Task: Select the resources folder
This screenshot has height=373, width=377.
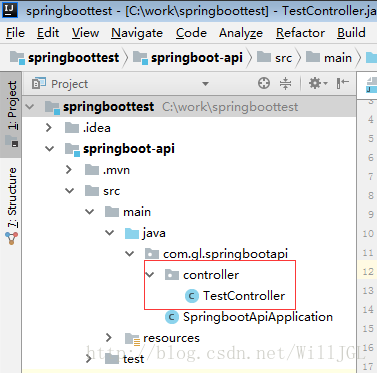Action: pos(189,338)
